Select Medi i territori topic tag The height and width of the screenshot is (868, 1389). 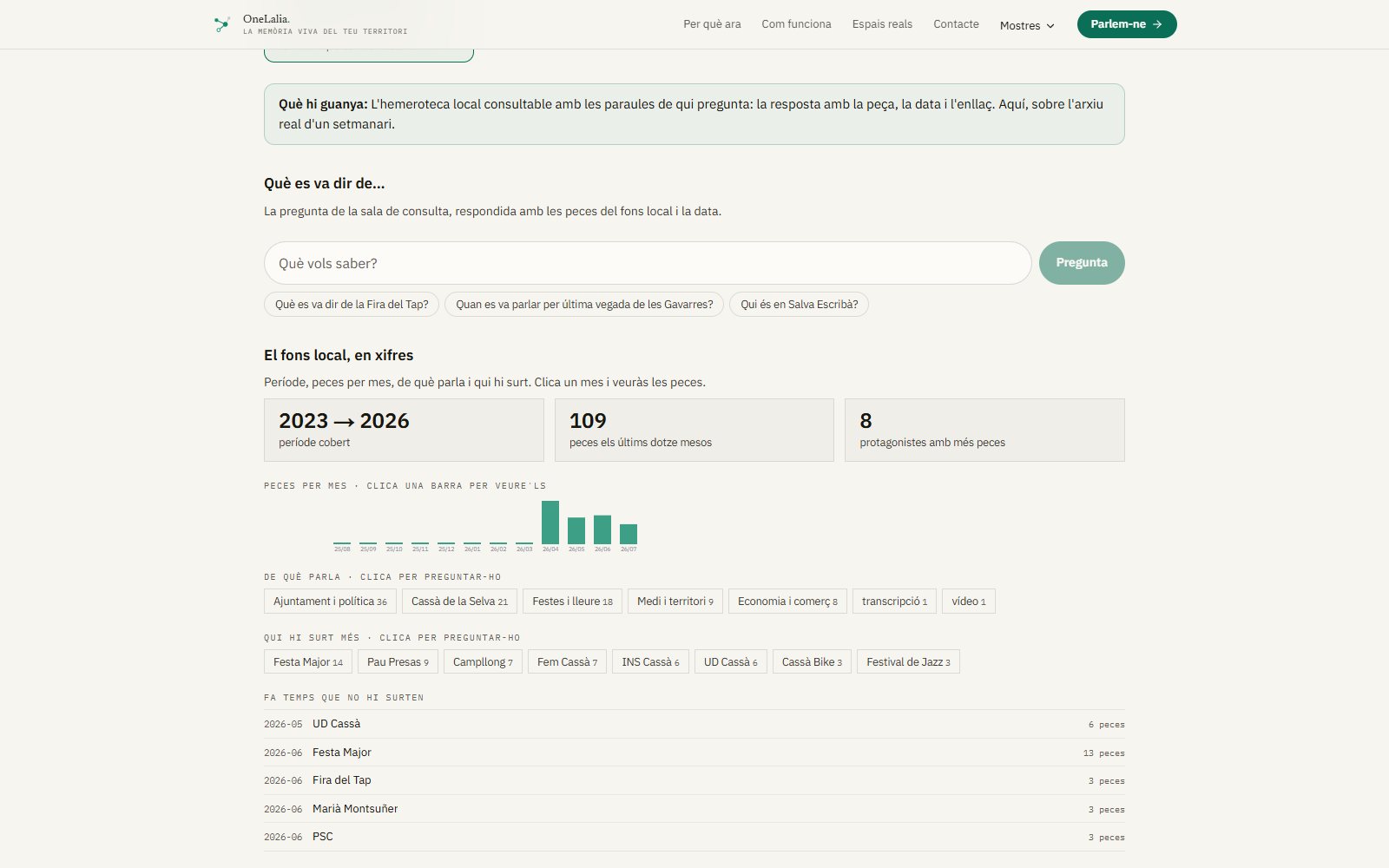pos(675,602)
